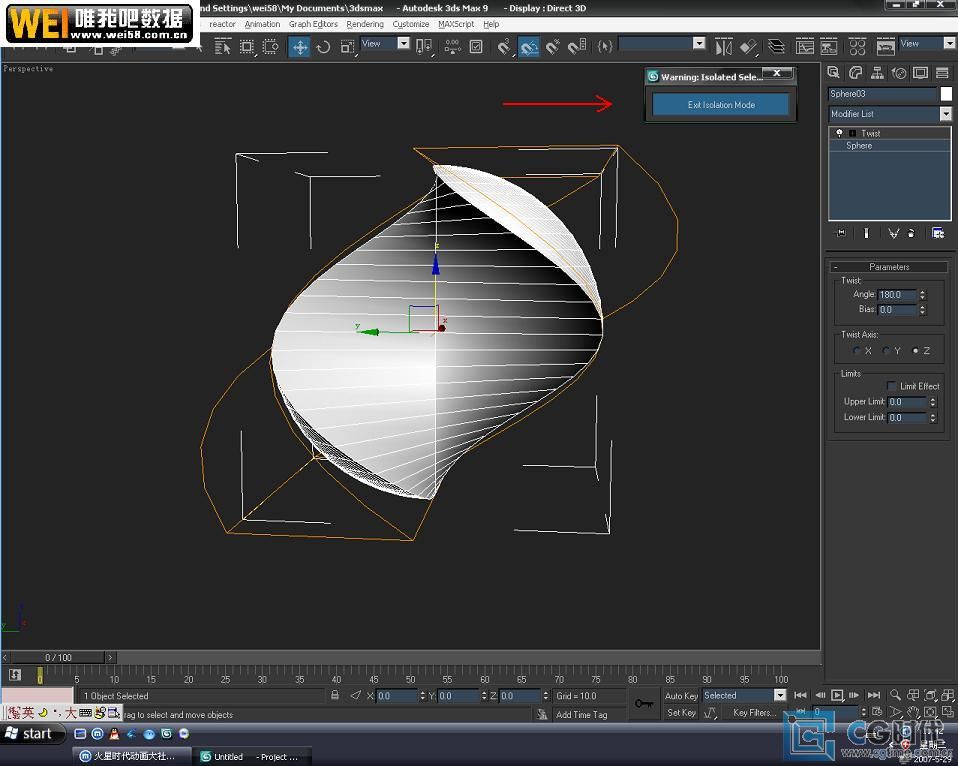Click the Upper Limit spinner arrows
This screenshot has height=766, width=958.
coord(932,402)
